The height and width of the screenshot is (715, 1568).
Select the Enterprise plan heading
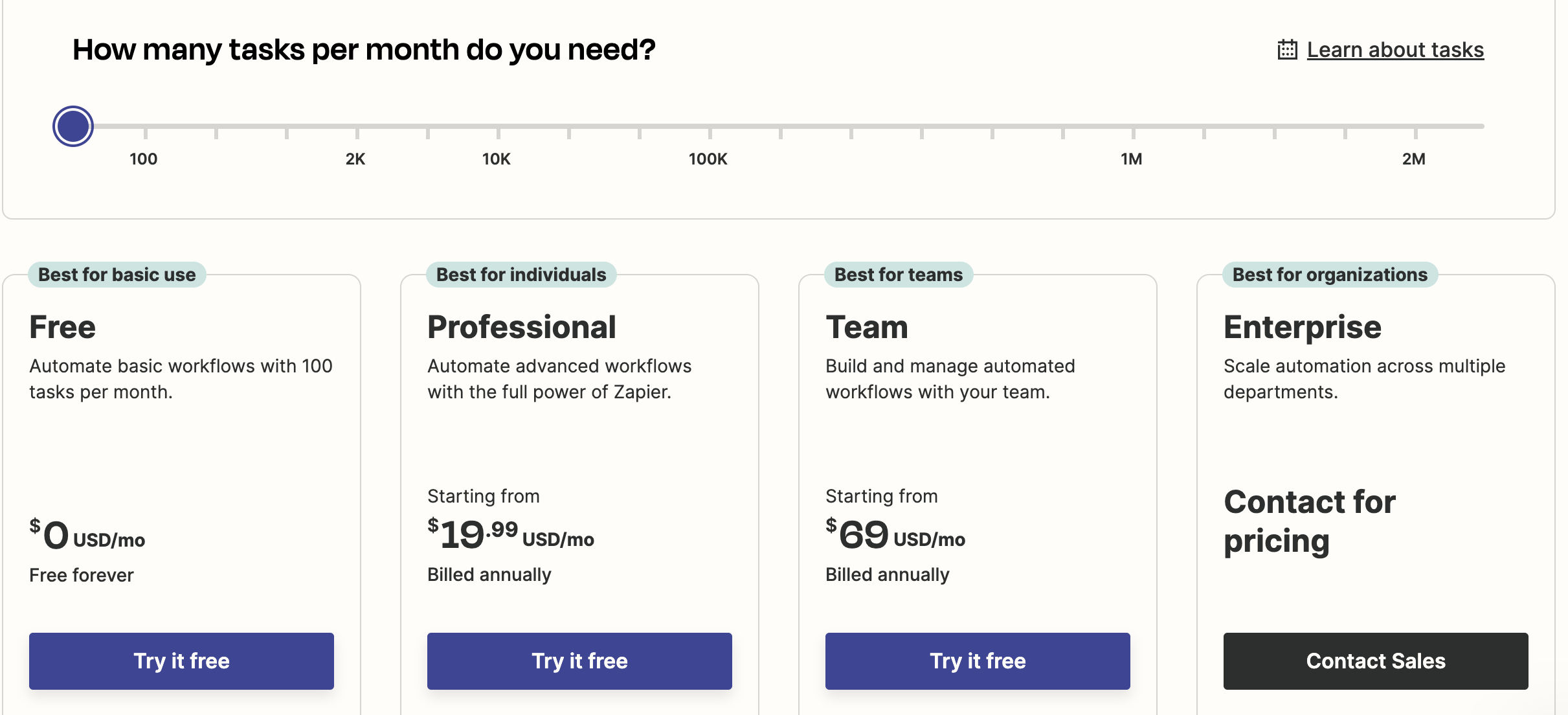point(1303,327)
